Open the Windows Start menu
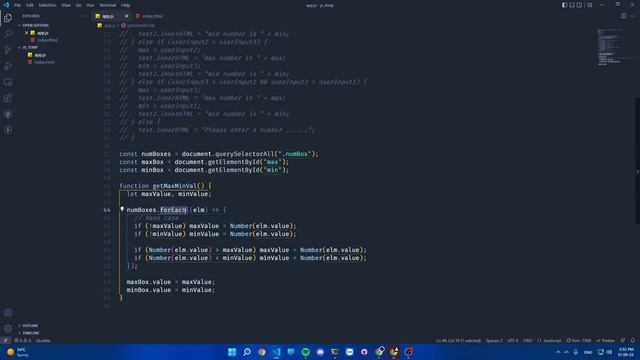This screenshot has width=640, height=360. pos(232,352)
